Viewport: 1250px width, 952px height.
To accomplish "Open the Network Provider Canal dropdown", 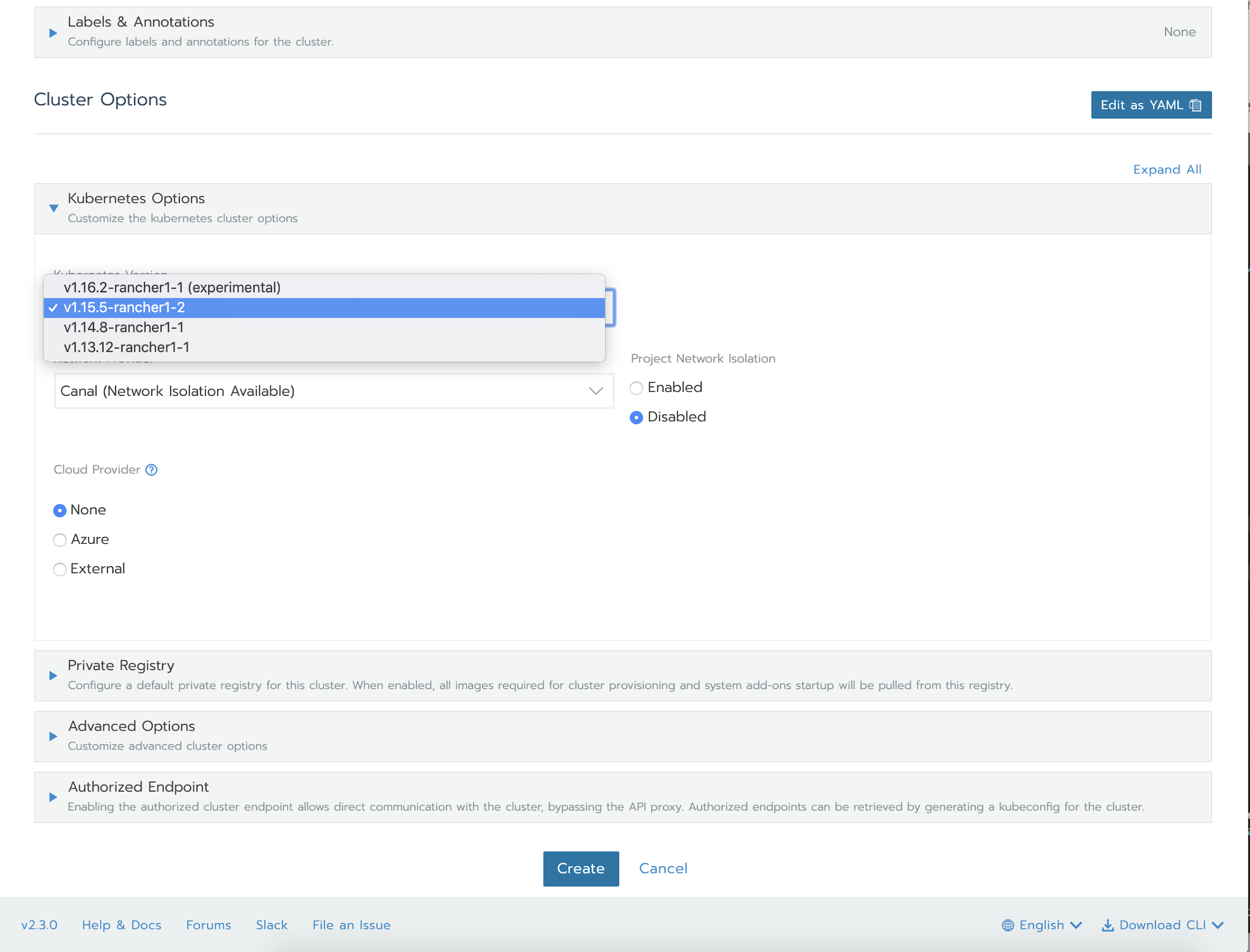I will pos(333,391).
